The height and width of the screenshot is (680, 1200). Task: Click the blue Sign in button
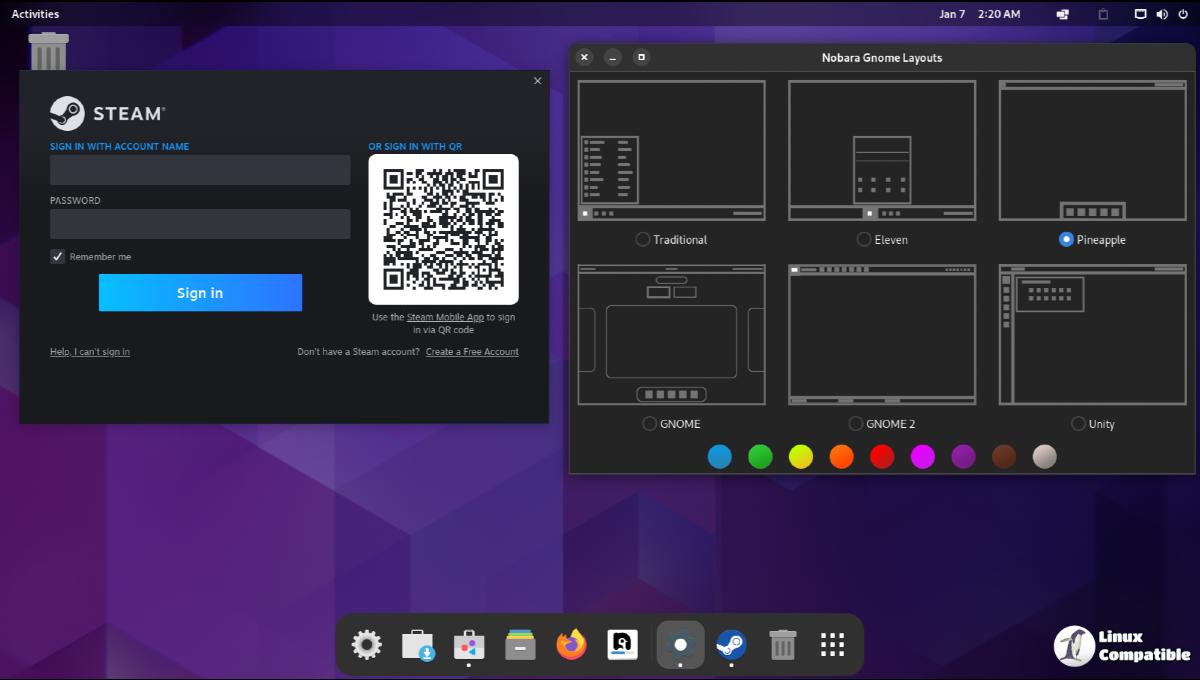(200, 293)
